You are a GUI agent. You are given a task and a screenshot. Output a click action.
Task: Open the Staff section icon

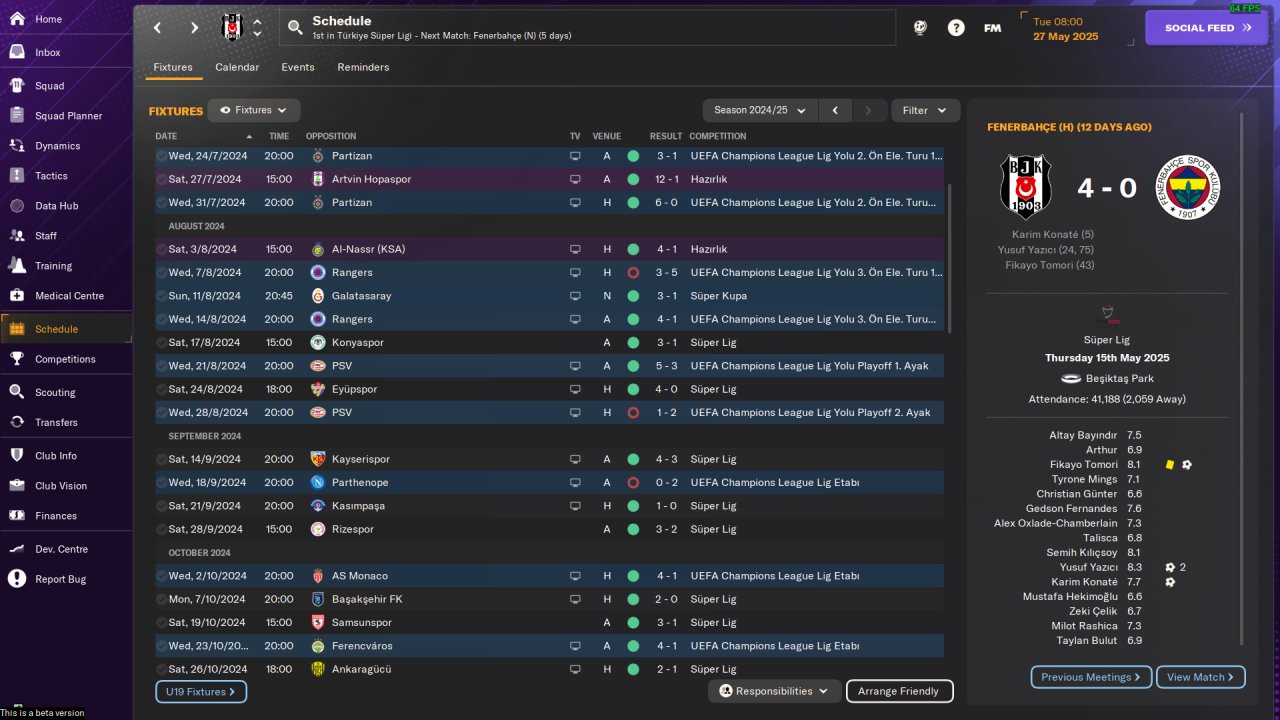(x=16, y=235)
